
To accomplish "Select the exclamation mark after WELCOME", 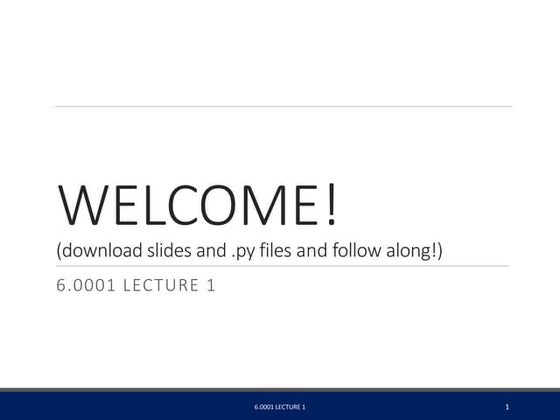I will (x=332, y=204).
